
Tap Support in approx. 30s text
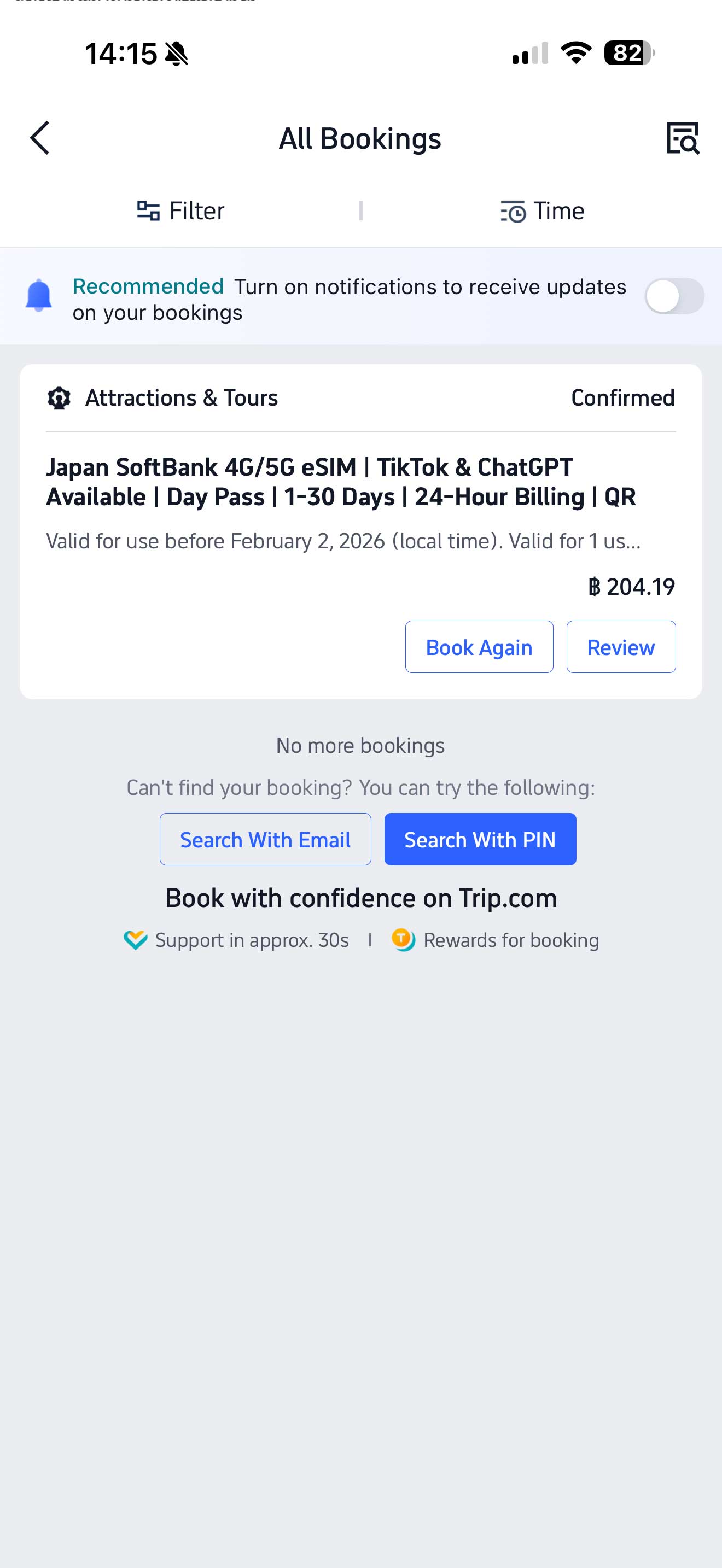[x=252, y=940]
